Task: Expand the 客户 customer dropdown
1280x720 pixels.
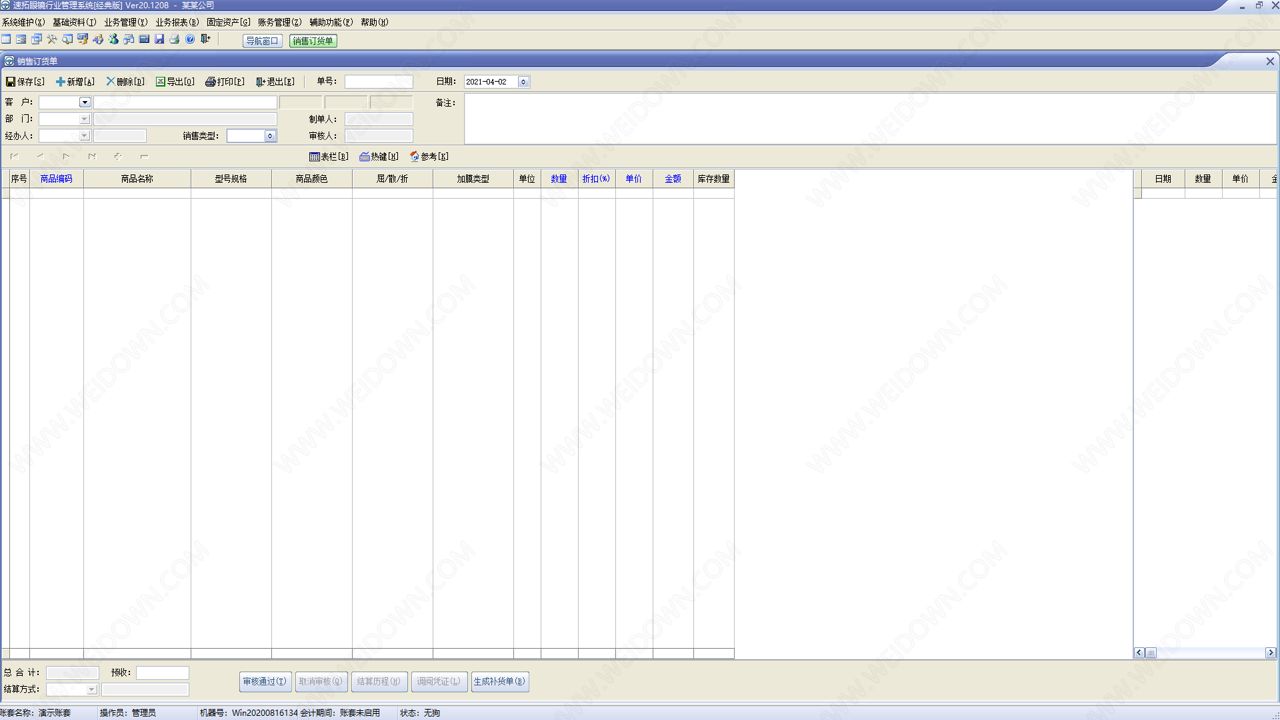Action: pyautogui.click(x=85, y=102)
